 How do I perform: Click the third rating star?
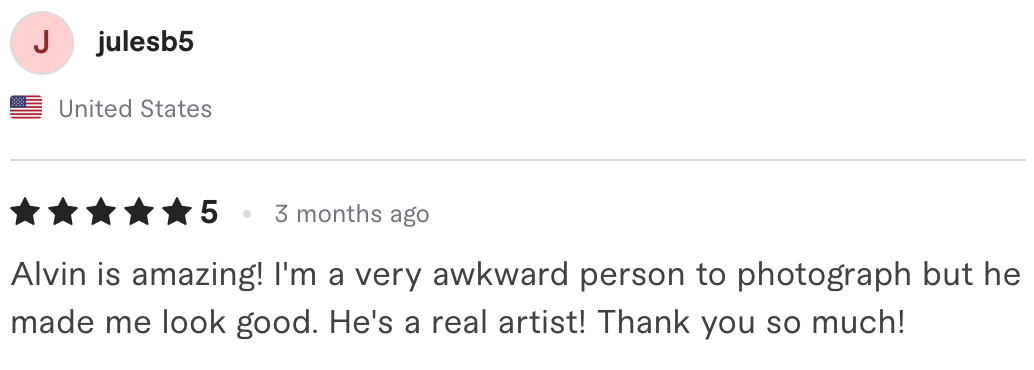(101, 213)
